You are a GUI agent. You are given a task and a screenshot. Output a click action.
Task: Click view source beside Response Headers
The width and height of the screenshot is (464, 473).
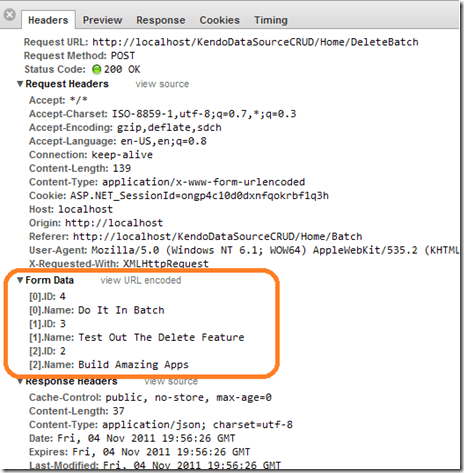pyautogui.click(x=171, y=381)
